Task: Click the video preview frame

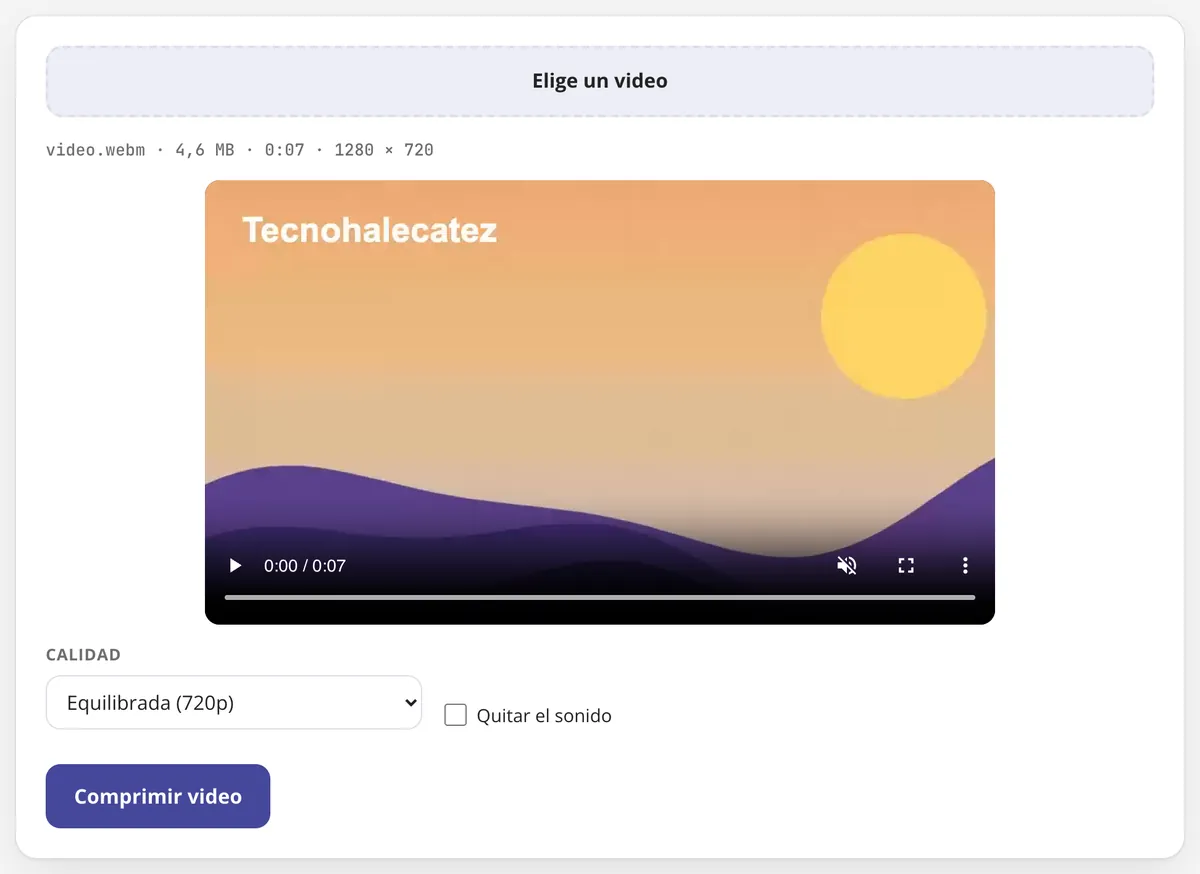Action: (x=600, y=402)
